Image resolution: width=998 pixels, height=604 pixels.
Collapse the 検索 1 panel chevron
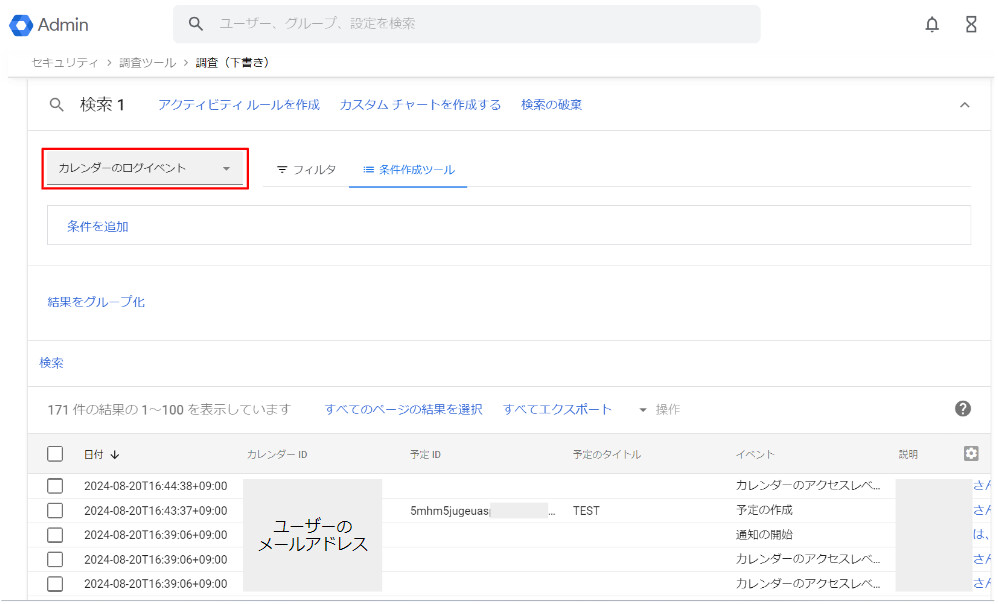tap(964, 104)
